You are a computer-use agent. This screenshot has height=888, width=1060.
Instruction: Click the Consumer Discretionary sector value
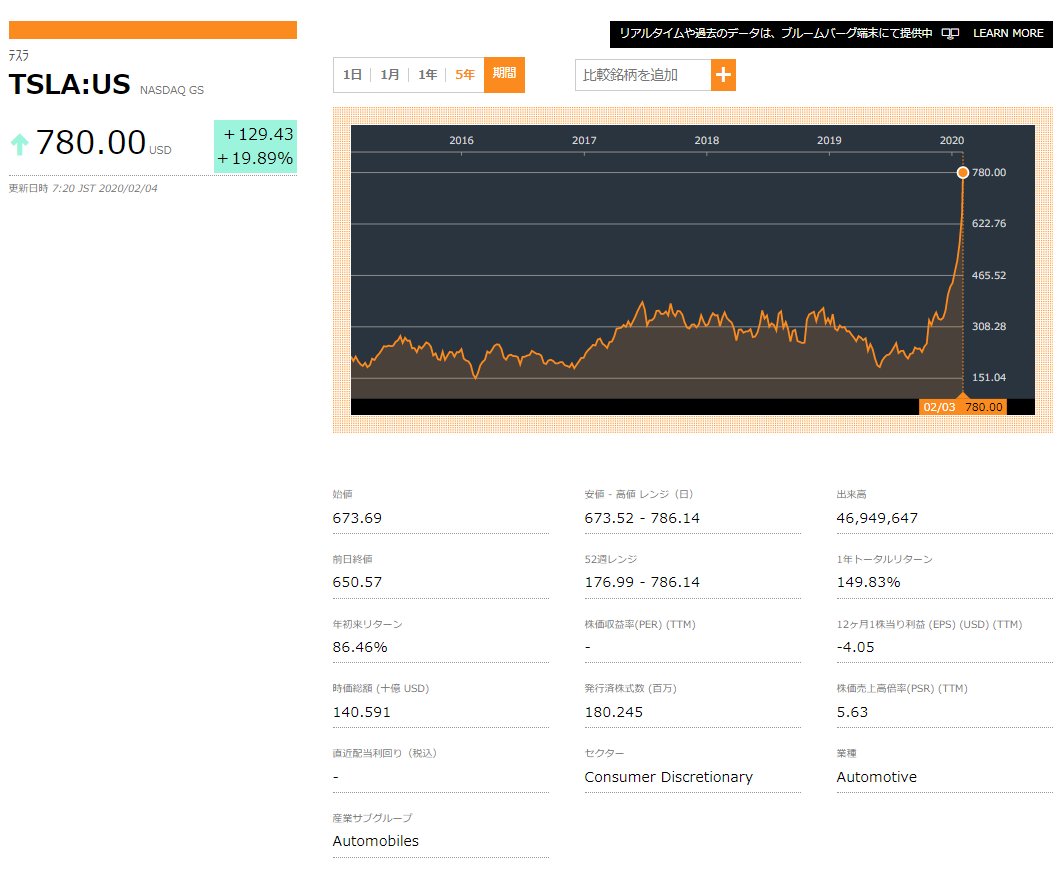coord(669,777)
